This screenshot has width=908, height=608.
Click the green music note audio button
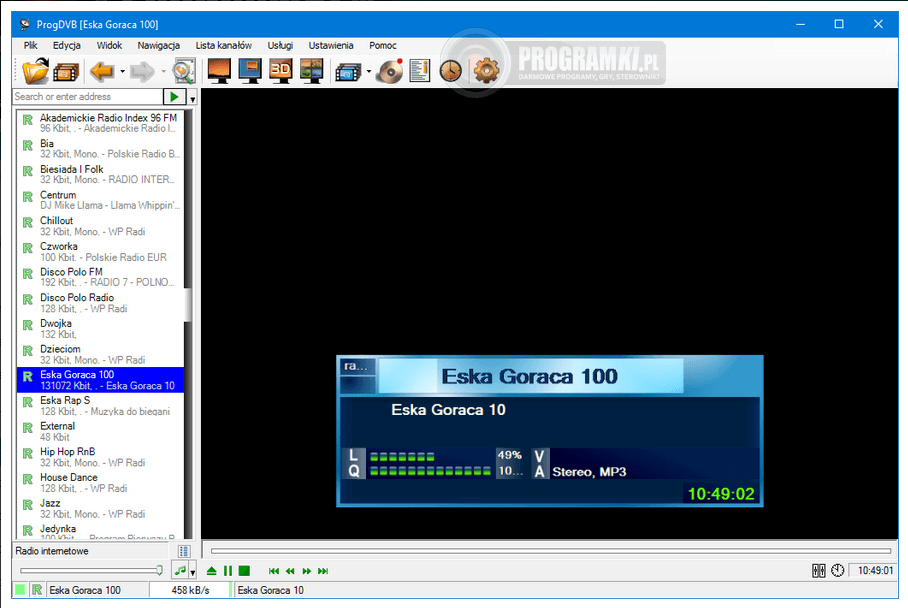tap(181, 571)
